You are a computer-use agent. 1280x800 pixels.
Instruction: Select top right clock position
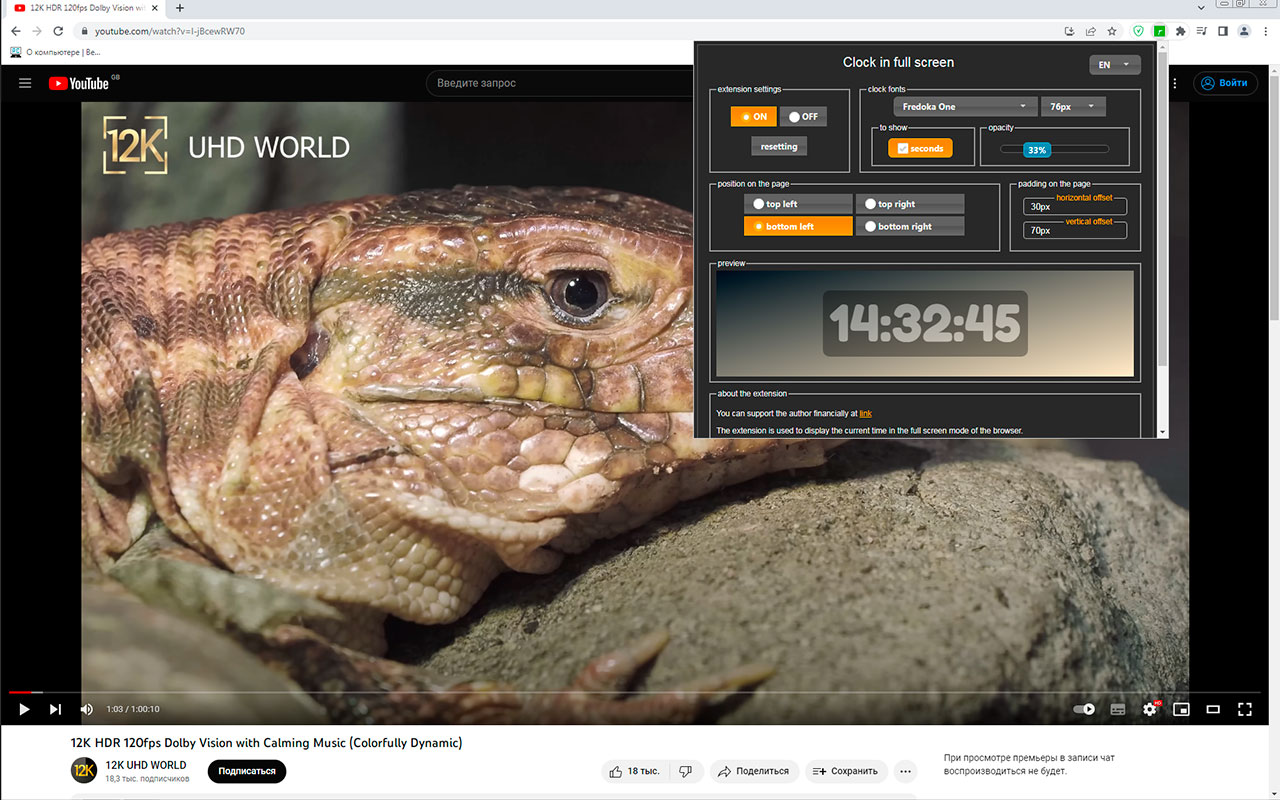point(910,204)
